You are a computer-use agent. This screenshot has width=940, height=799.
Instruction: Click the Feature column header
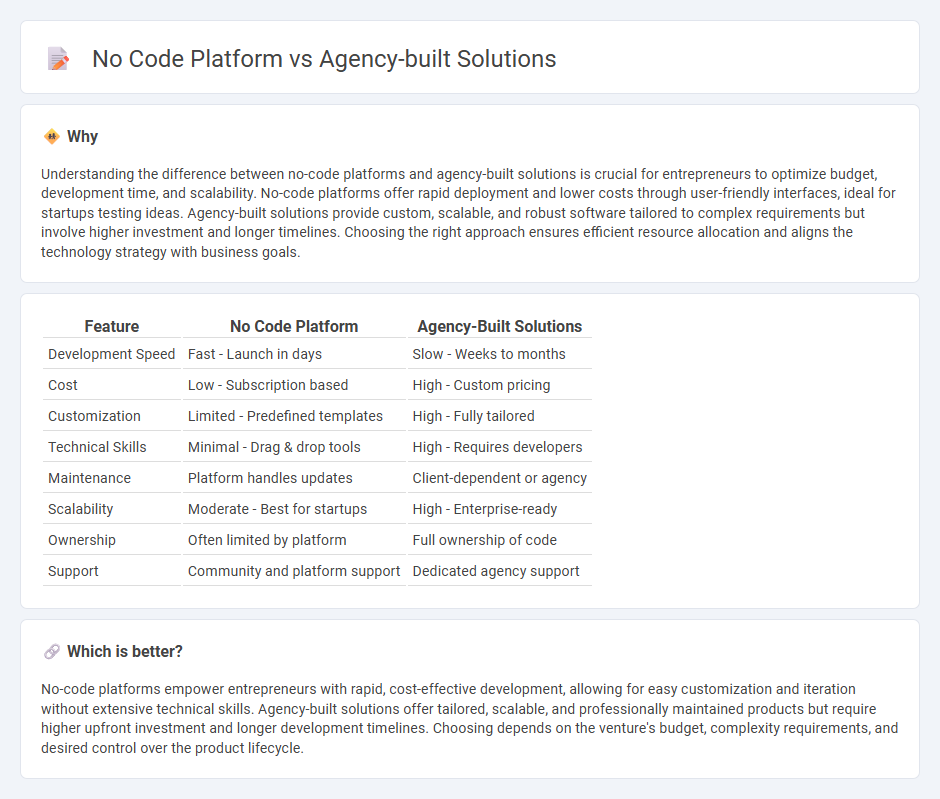[112, 326]
